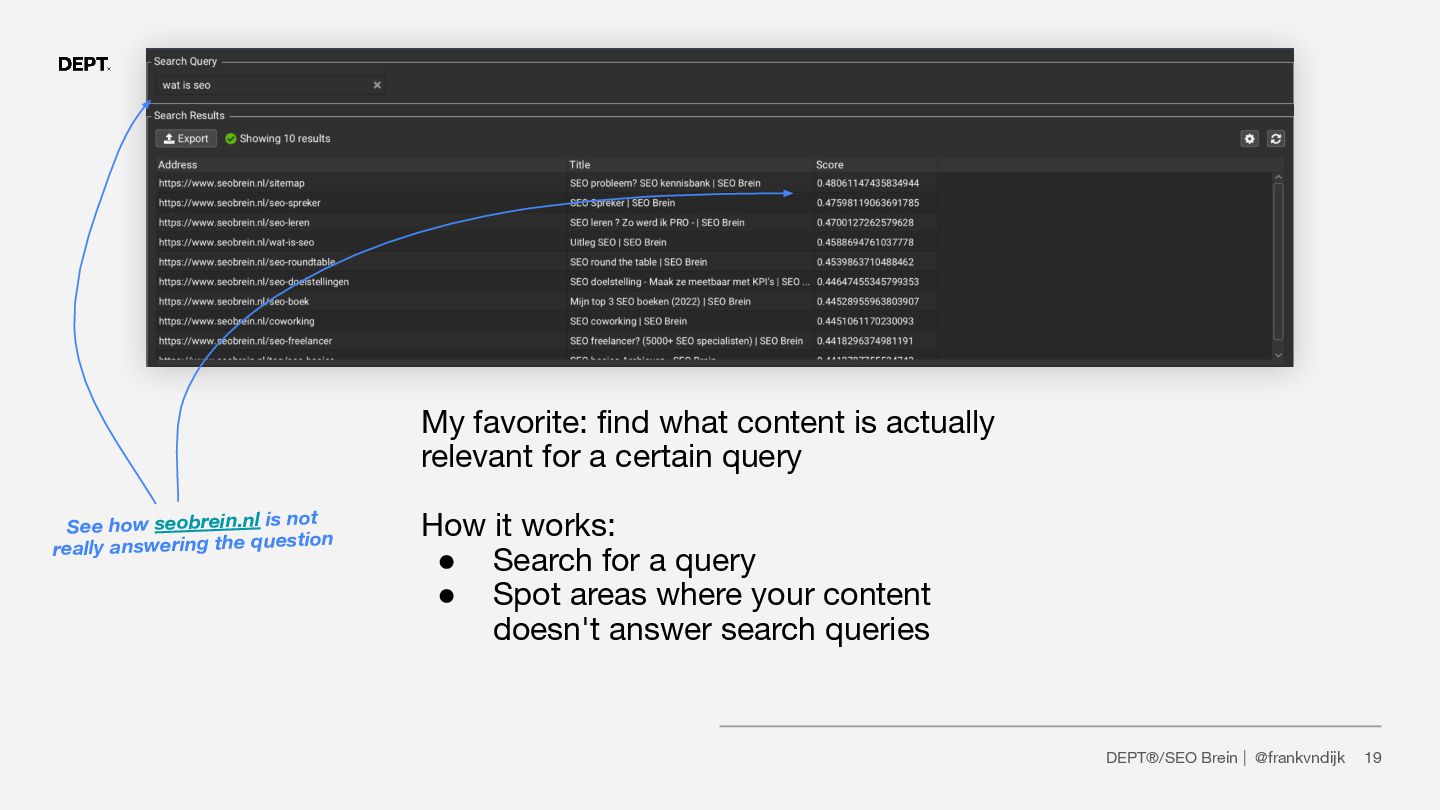Sort by the Score column header

[x=829, y=165]
